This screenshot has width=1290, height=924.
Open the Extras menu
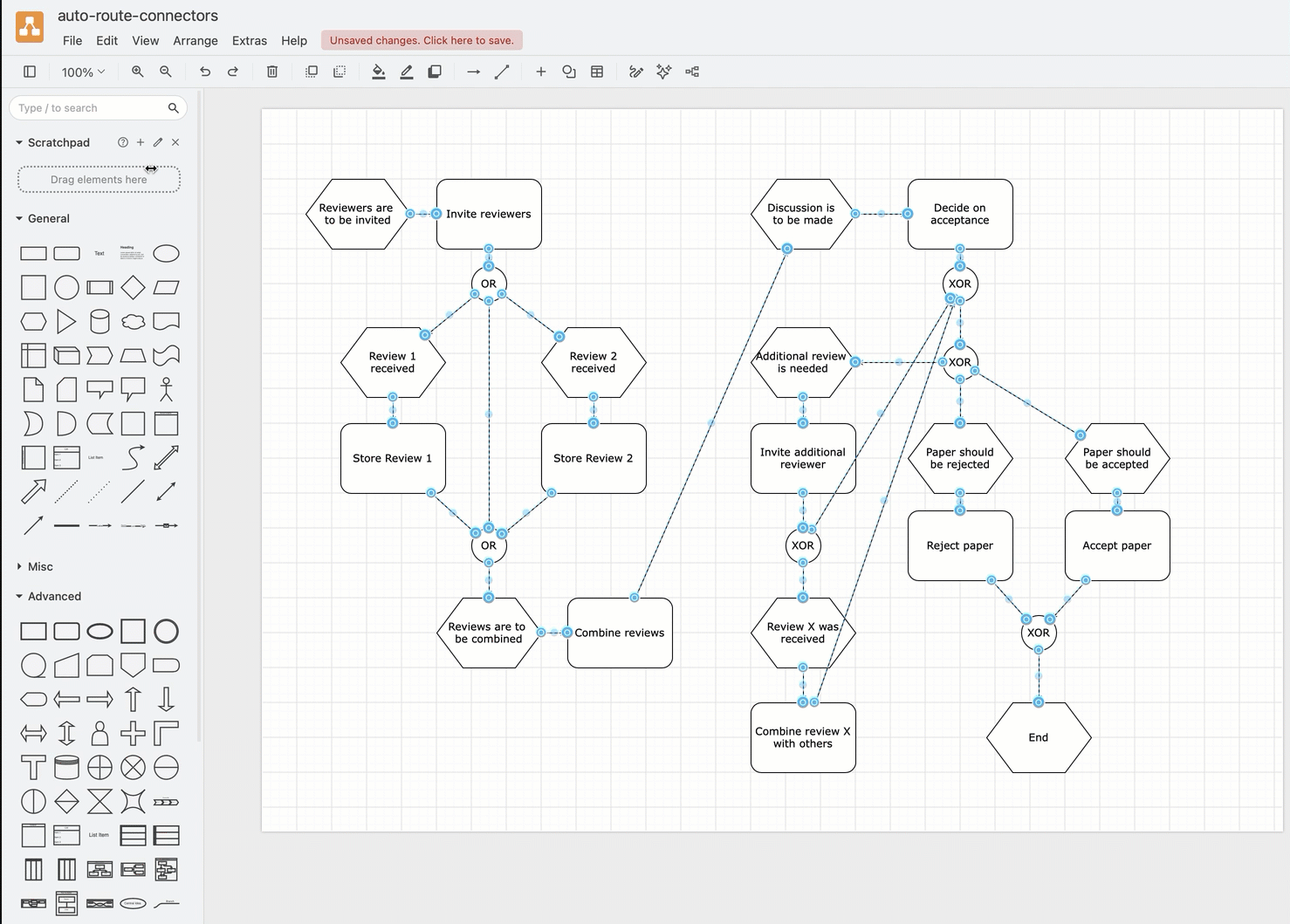[250, 40]
